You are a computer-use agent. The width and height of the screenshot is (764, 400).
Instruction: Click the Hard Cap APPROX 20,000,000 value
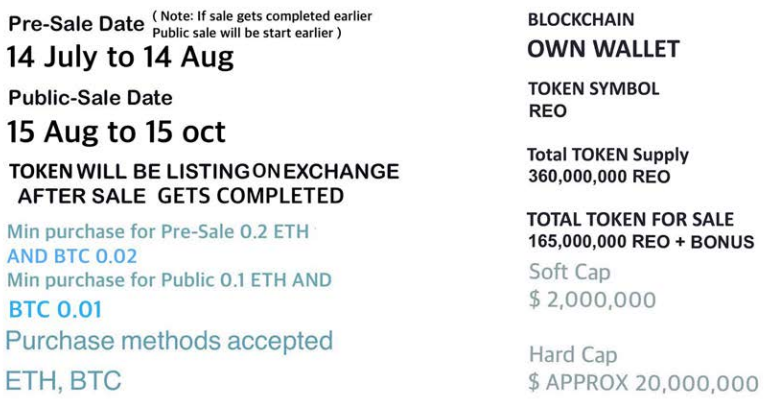[x=644, y=382]
